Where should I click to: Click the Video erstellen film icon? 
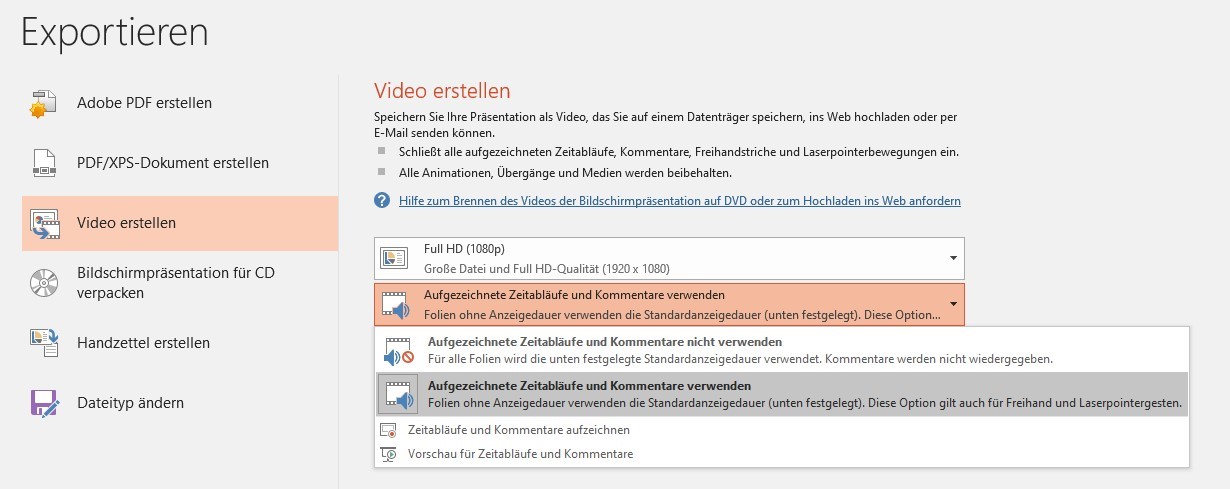point(44,223)
